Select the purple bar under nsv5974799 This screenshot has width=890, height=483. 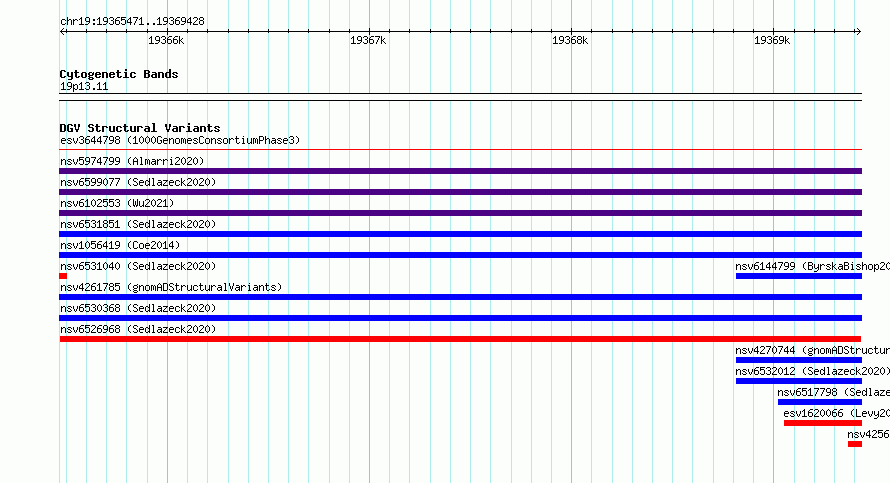tap(460, 171)
